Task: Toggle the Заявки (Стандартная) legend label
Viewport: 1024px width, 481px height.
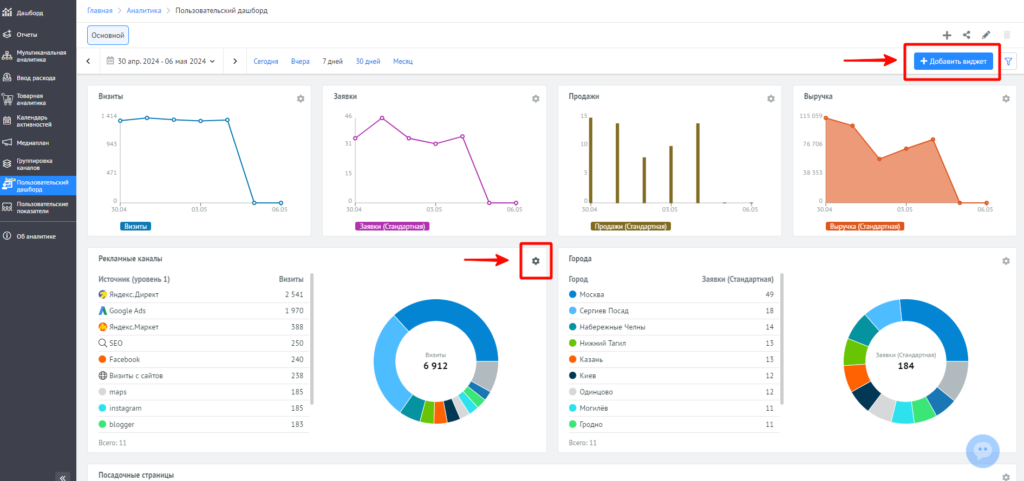Action: point(392,226)
